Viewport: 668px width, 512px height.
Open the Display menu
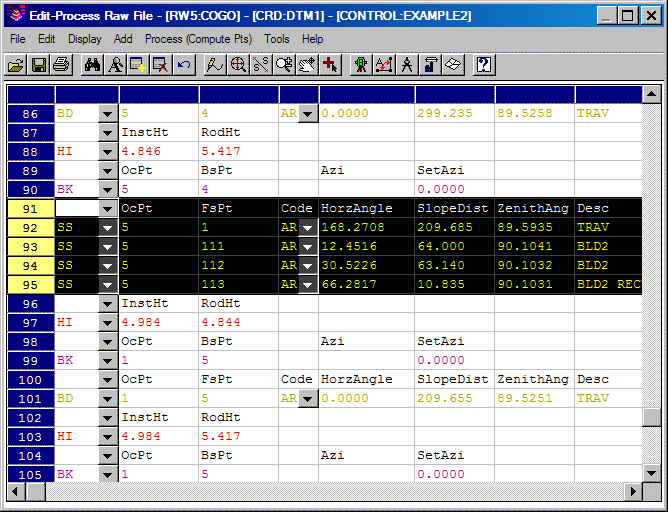pyautogui.click(x=85, y=39)
